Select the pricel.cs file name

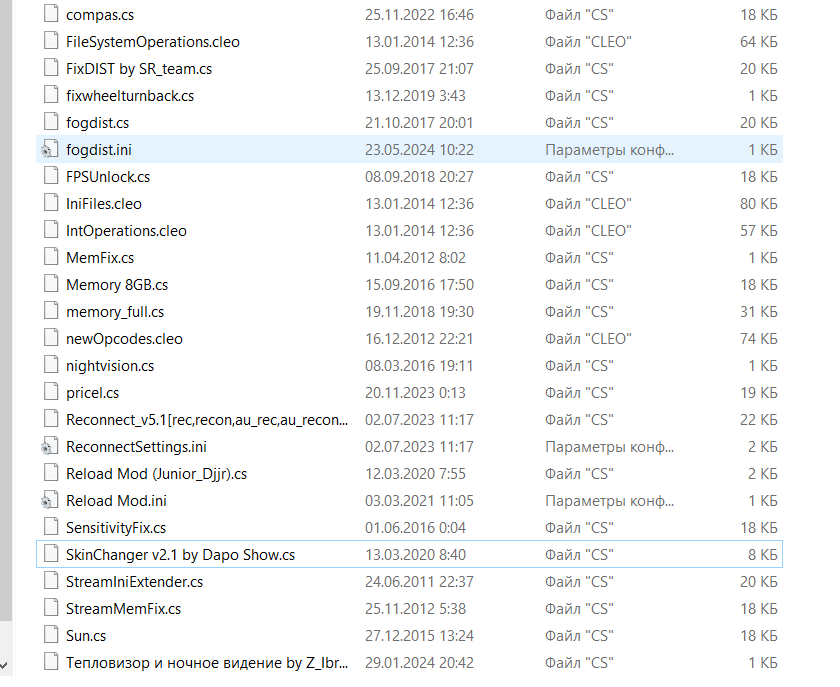[x=92, y=393]
